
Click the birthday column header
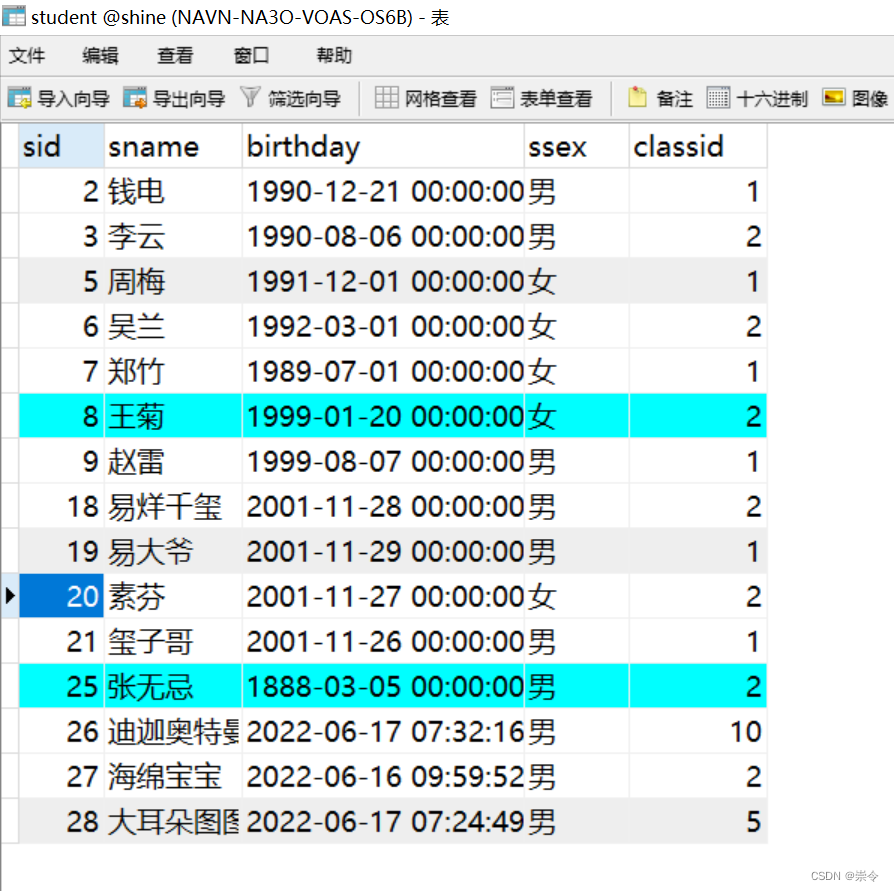383,147
